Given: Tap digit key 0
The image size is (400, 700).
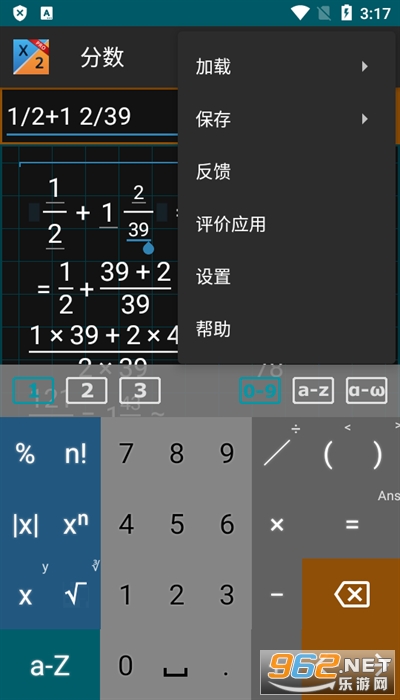Looking at the screenshot, I should click(126, 665).
